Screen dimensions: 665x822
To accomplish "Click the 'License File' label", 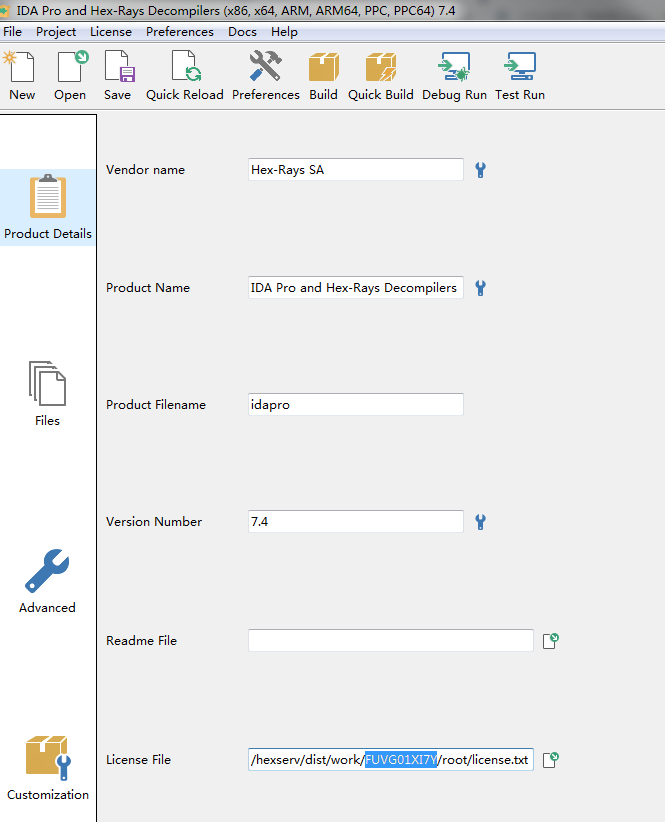I will coord(138,760).
